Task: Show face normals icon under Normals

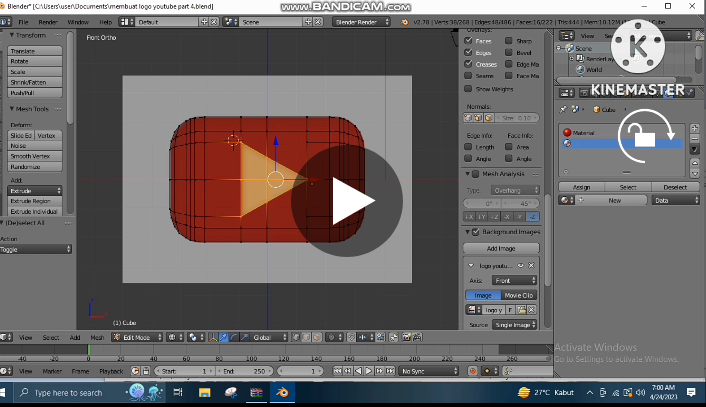Action: click(489, 118)
